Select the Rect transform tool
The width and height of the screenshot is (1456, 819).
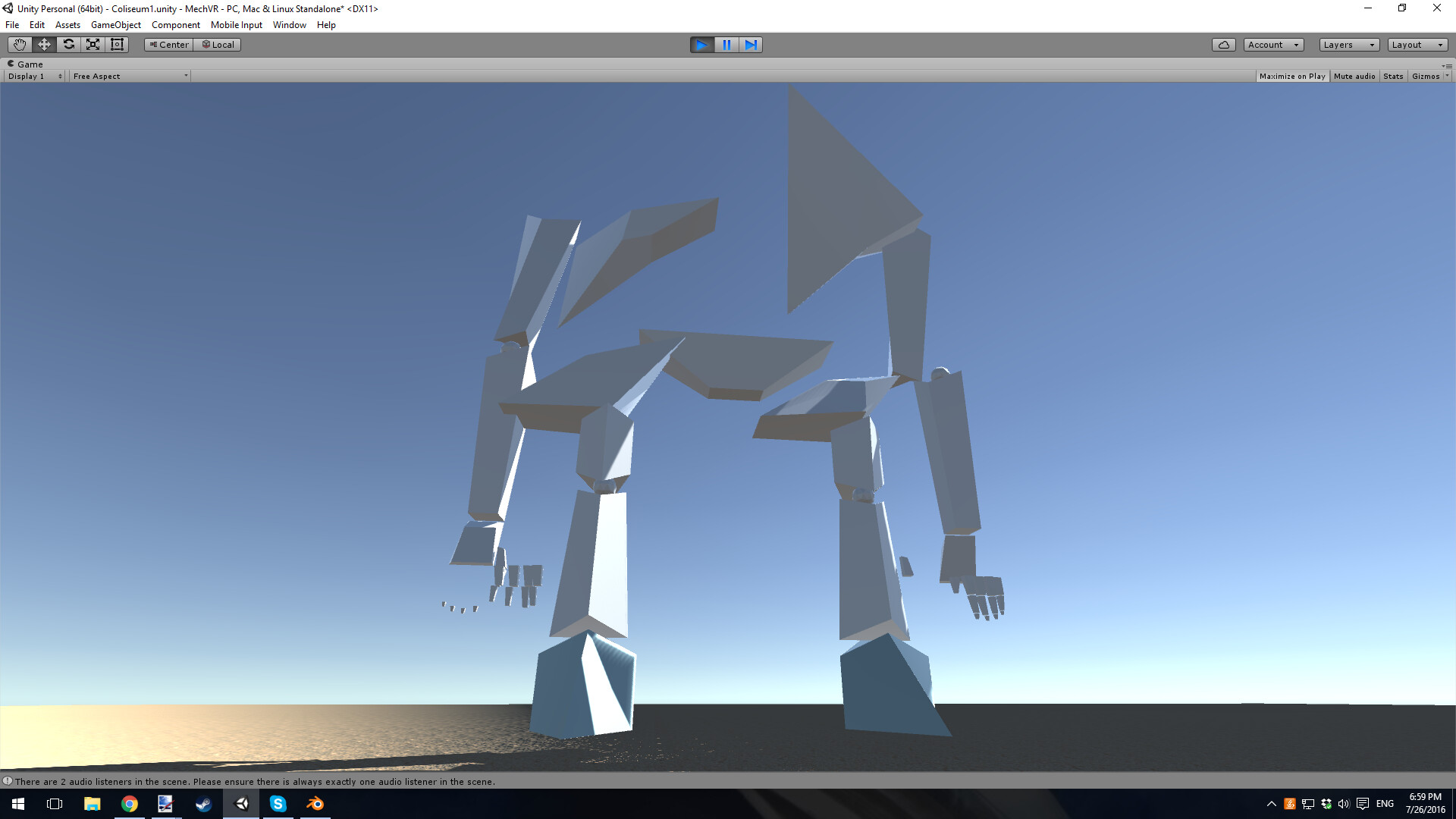pos(117,44)
